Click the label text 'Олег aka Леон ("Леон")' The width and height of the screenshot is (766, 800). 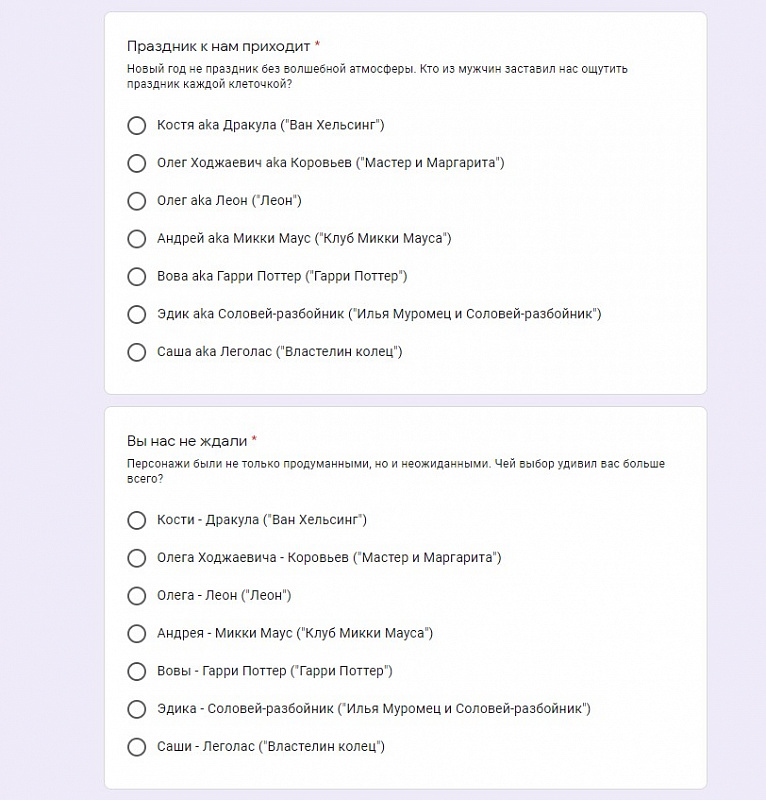pyautogui.click(x=229, y=201)
